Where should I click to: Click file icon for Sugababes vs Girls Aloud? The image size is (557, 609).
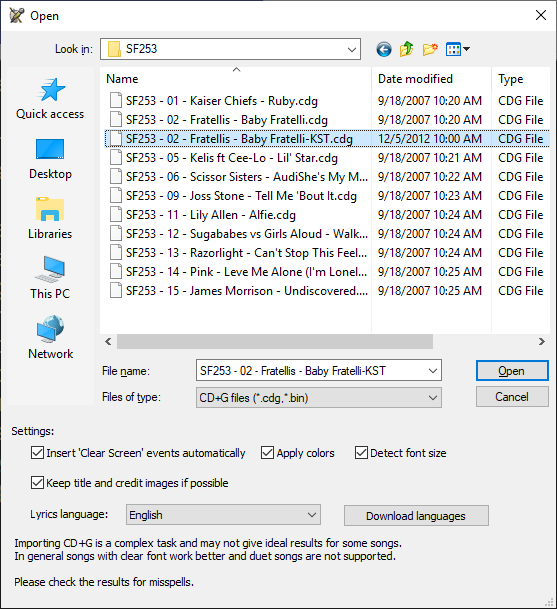tap(116, 234)
